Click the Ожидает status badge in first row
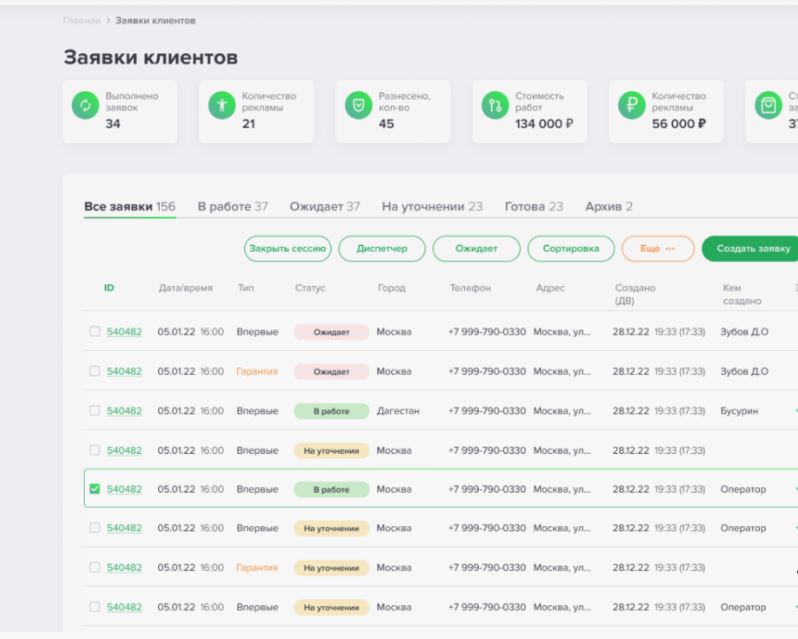Screen dimensions: 798x639 point(331,332)
